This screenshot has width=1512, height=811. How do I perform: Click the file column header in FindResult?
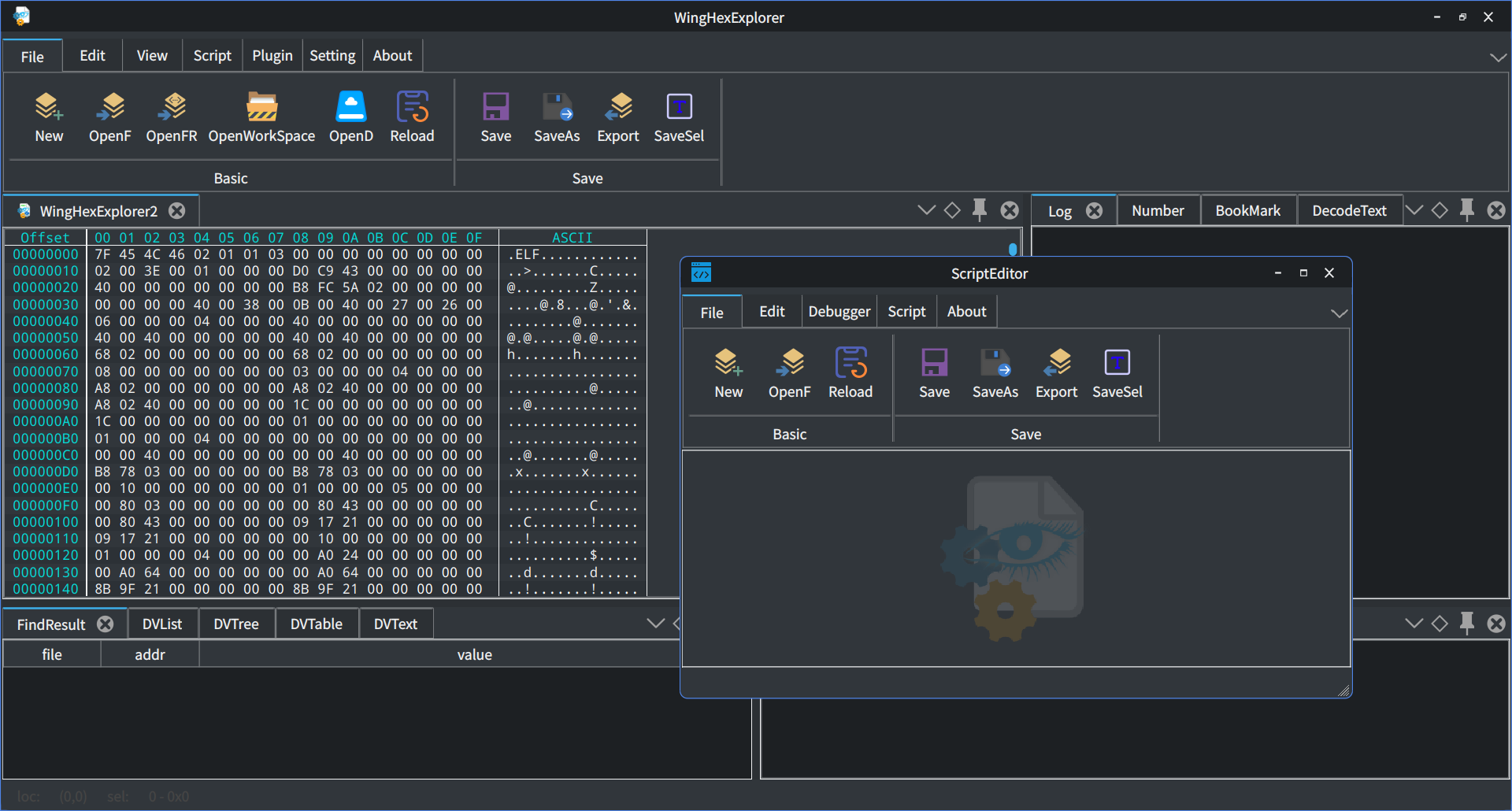click(52, 655)
